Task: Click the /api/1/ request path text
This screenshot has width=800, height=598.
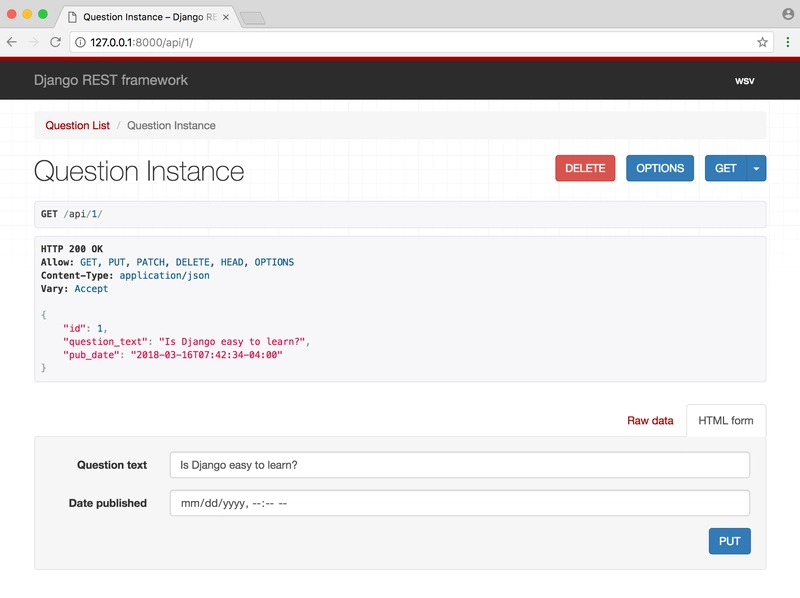Action: (x=83, y=214)
